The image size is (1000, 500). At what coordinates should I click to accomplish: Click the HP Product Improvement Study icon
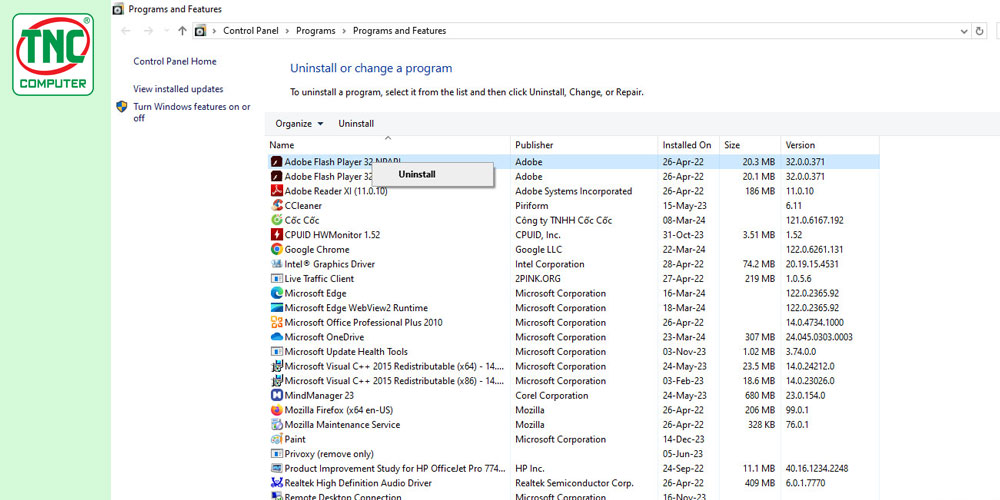[x=277, y=469]
